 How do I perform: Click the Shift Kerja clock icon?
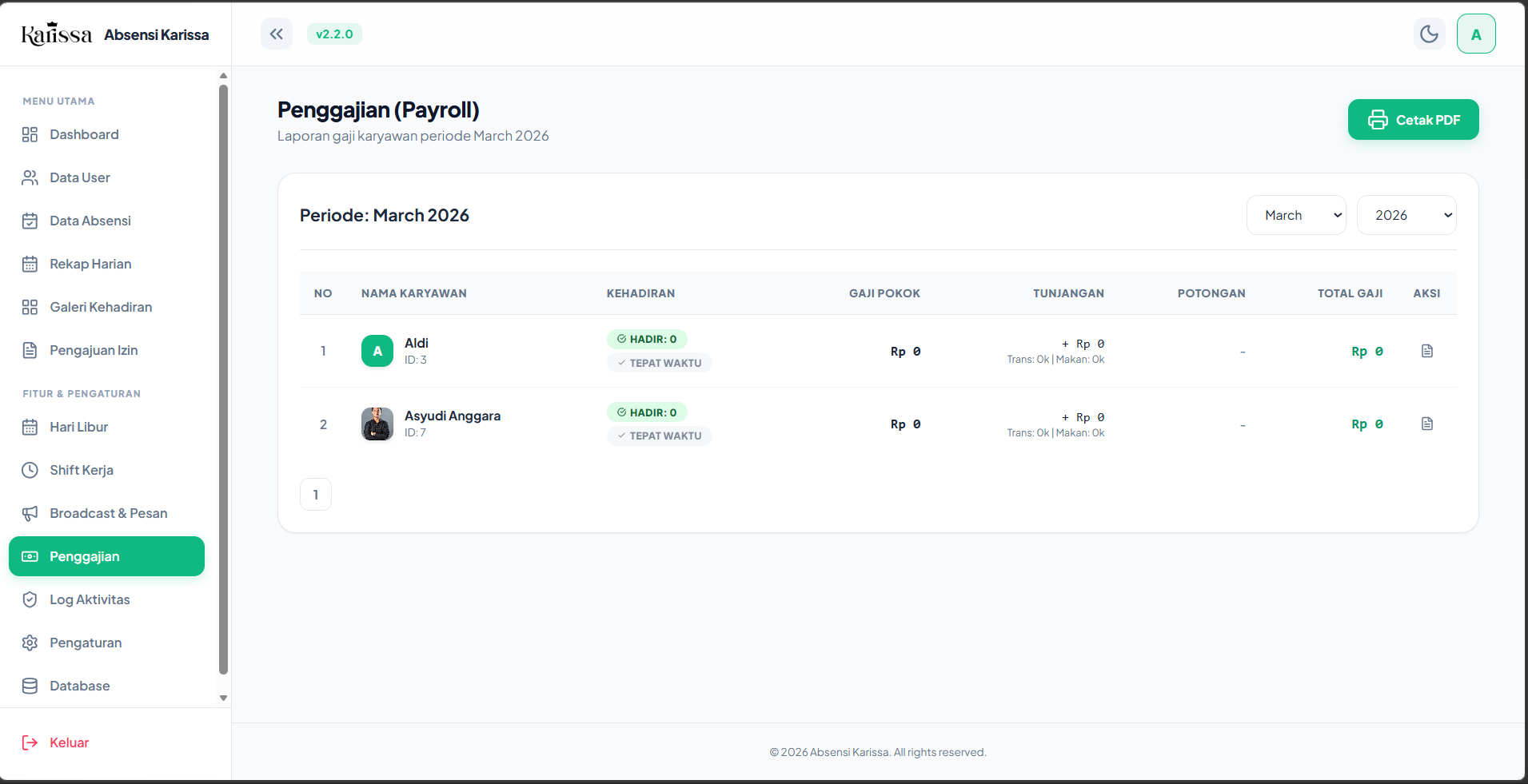coord(30,470)
